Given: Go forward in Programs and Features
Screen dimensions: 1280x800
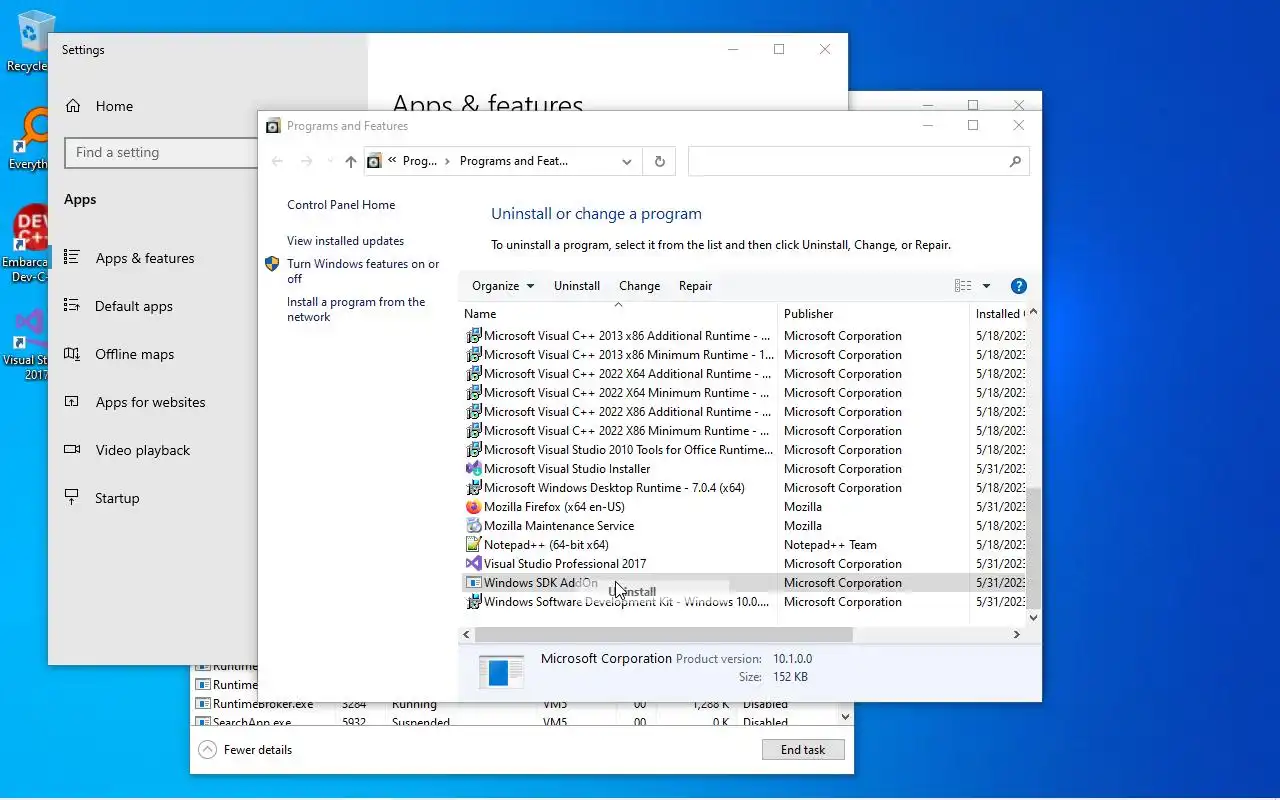Looking at the screenshot, I should pyautogui.click(x=307, y=161).
